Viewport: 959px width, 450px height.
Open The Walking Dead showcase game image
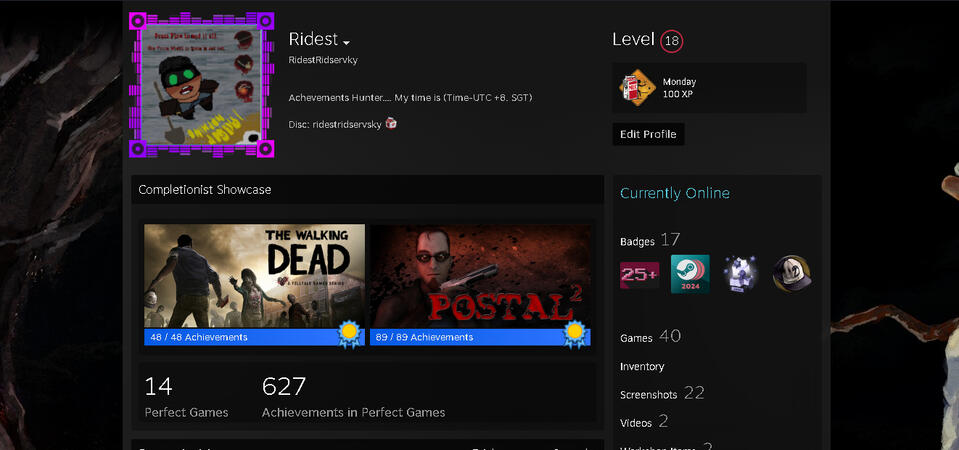(254, 276)
